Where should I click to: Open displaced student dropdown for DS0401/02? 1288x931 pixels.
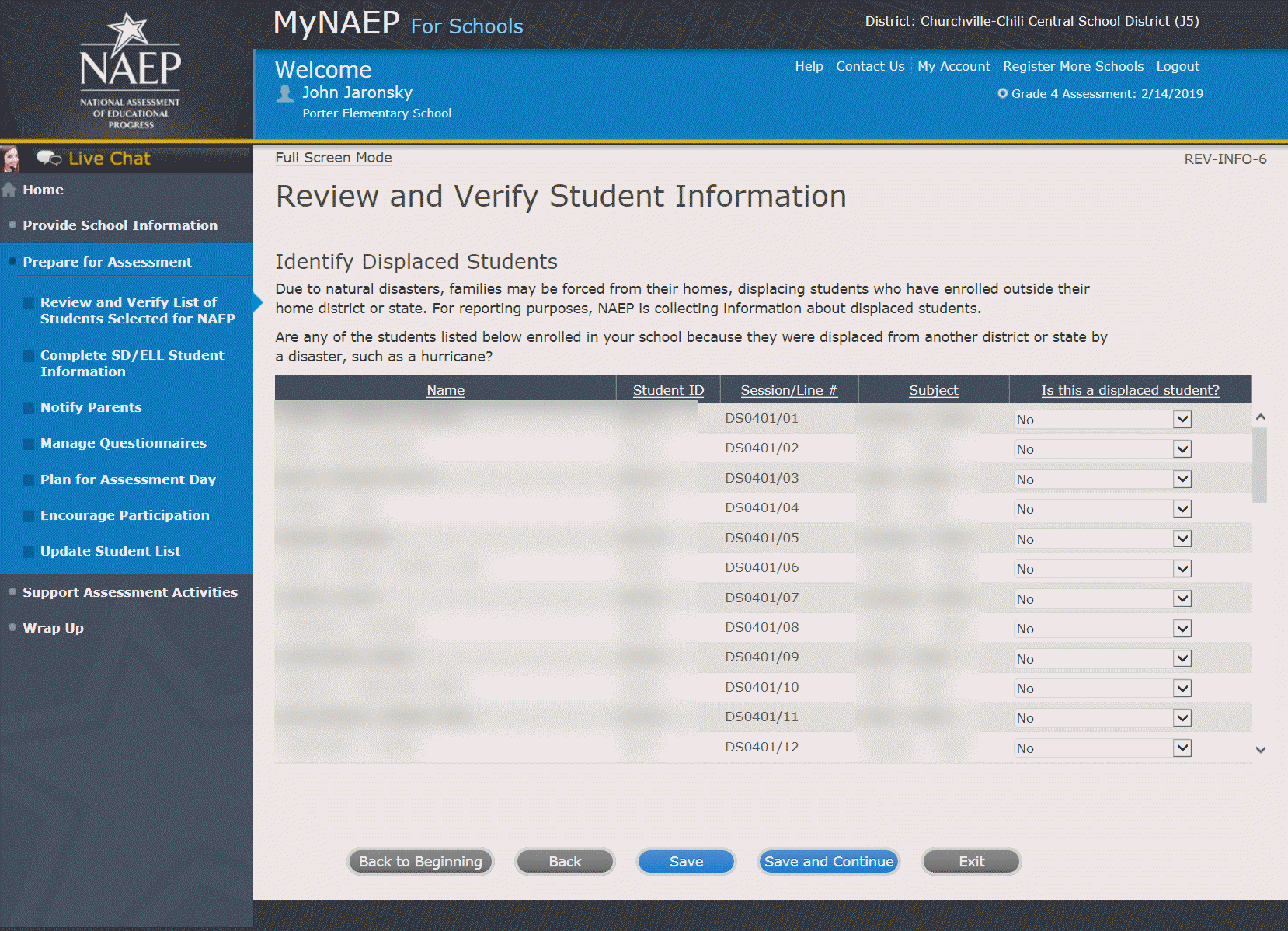click(1103, 449)
